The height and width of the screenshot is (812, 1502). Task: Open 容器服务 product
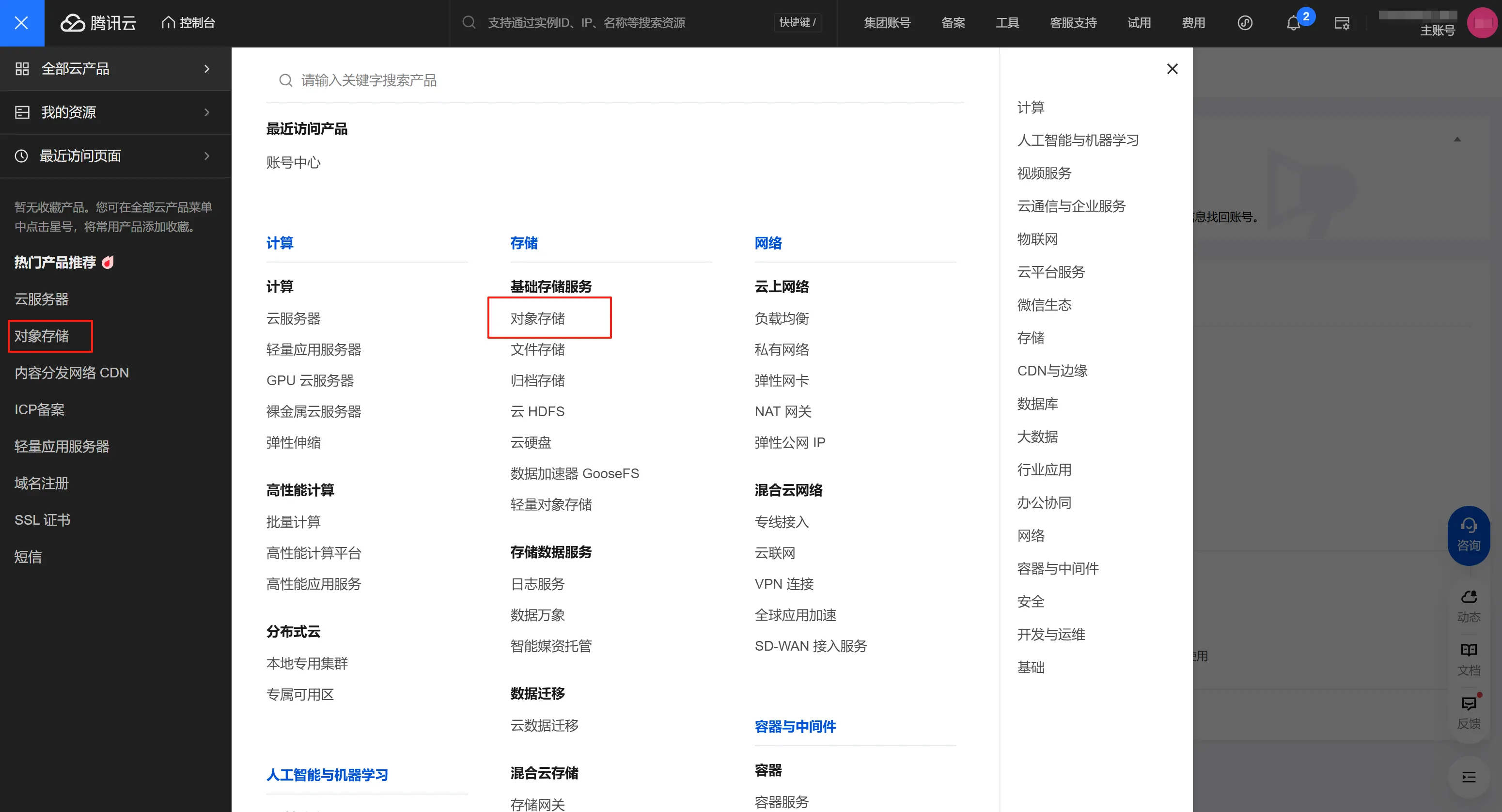(782, 803)
